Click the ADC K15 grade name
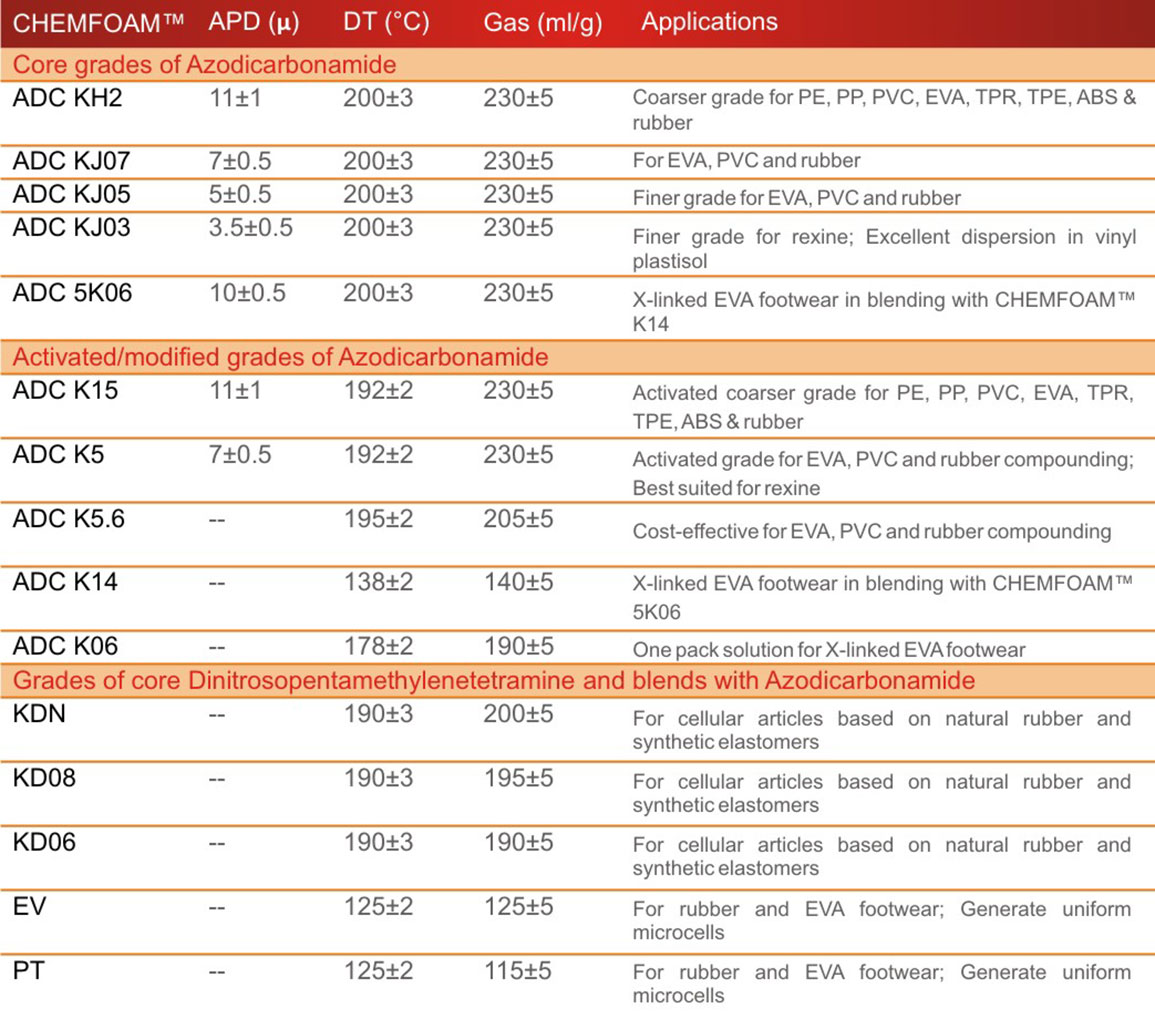1155x1019 pixels. click(x=65, y=391)
